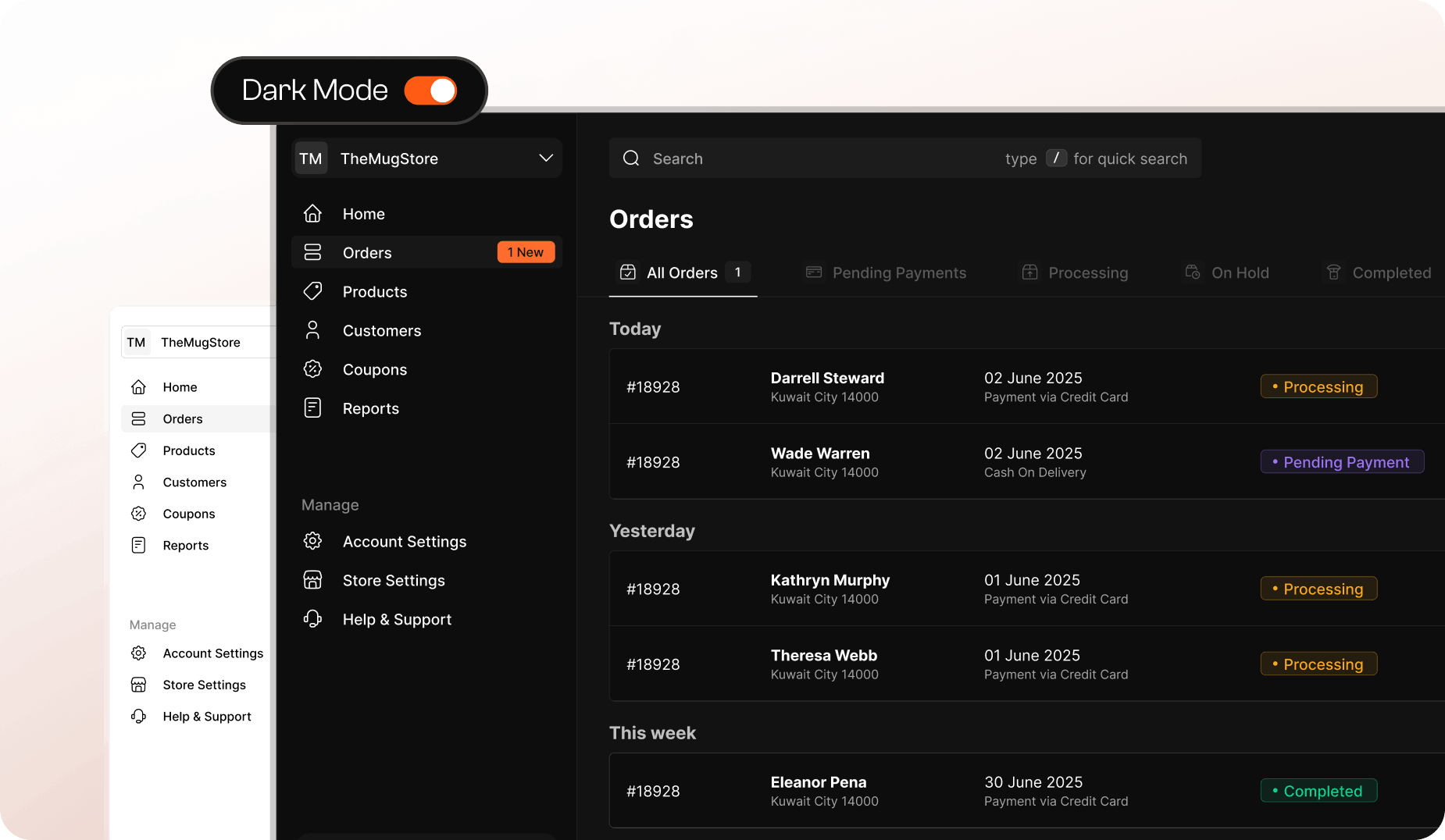Image resolution: width=1445 pixels, height=840 pixels.
Task: Click Pending Payment status badge
Action: [x=1342, y=462]
